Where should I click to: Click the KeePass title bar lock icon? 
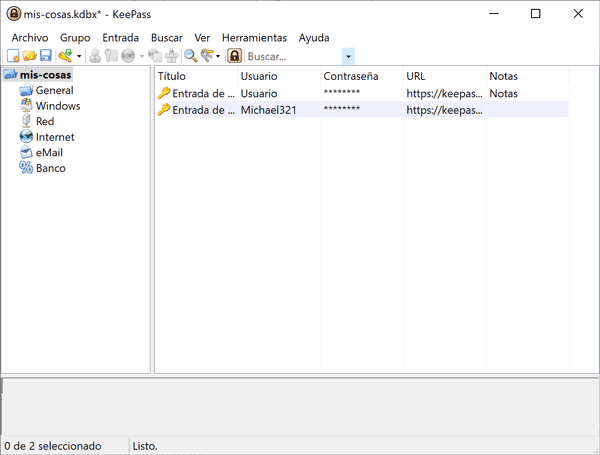coord(14,14)
